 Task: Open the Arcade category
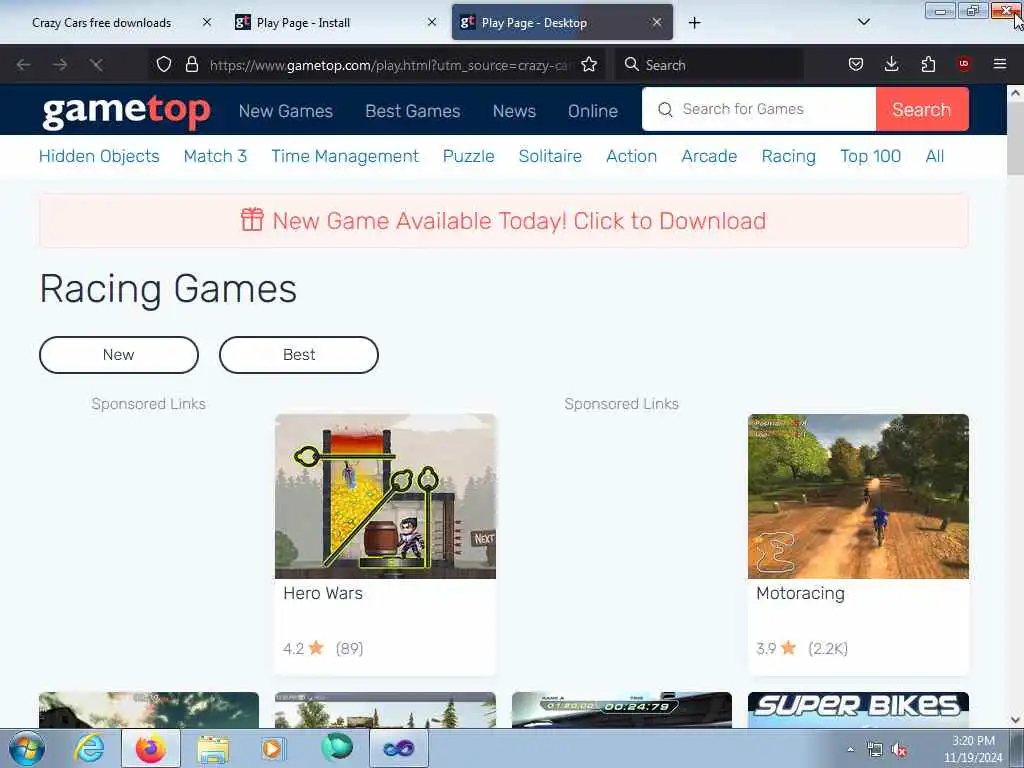click(x=709, y=156)
